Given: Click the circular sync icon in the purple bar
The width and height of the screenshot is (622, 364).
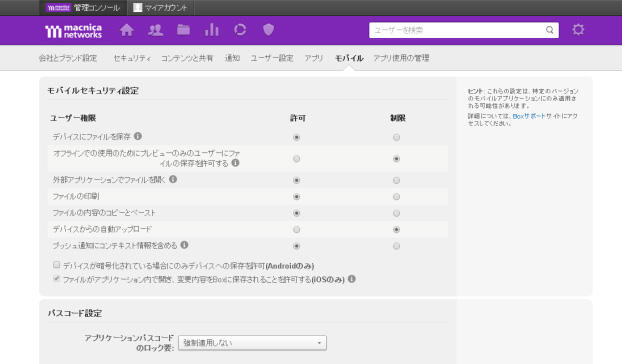Looking at the screenshot, I should tap(240, 30).
